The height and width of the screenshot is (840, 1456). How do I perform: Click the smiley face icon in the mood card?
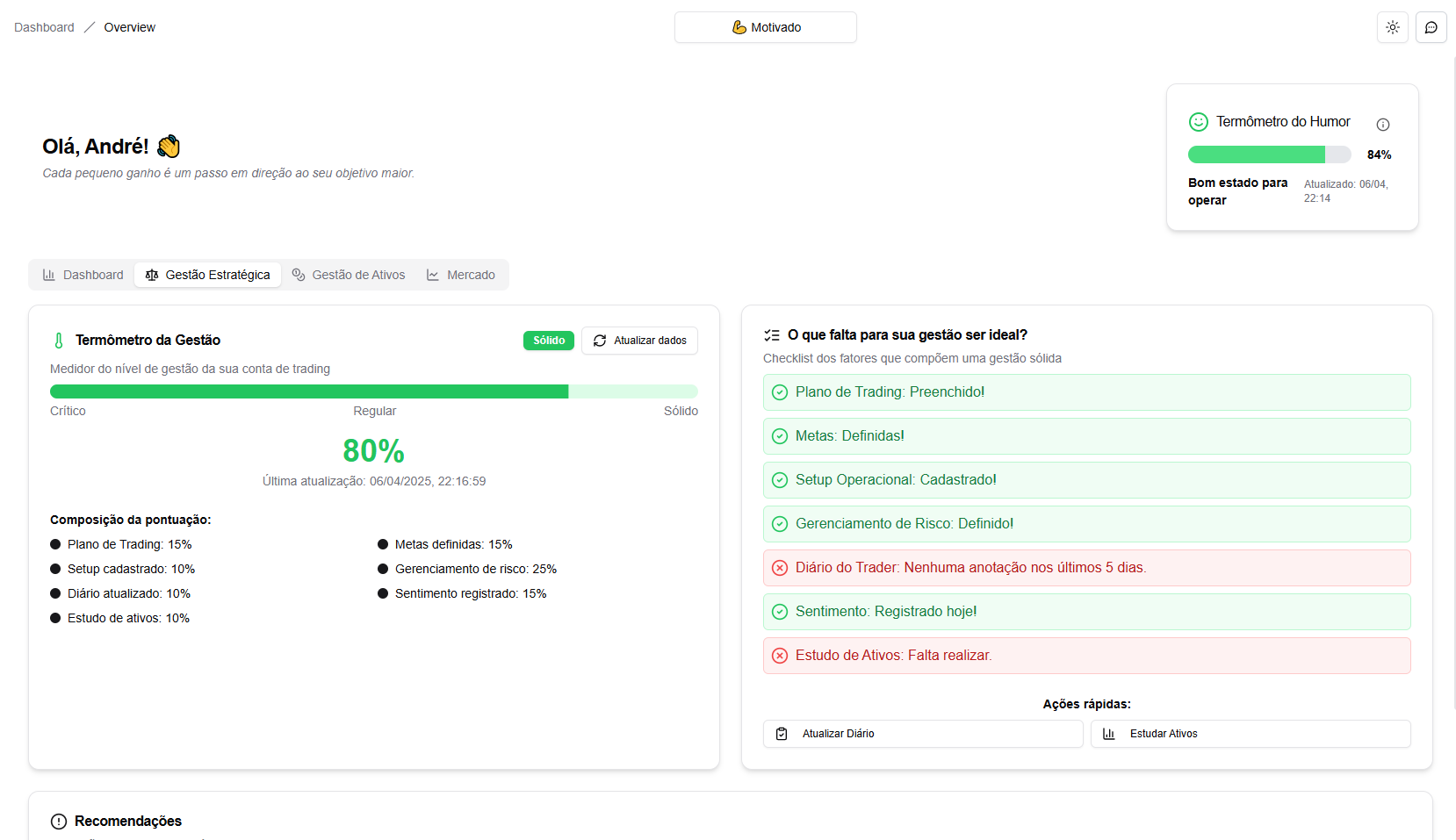(1199, 122)
